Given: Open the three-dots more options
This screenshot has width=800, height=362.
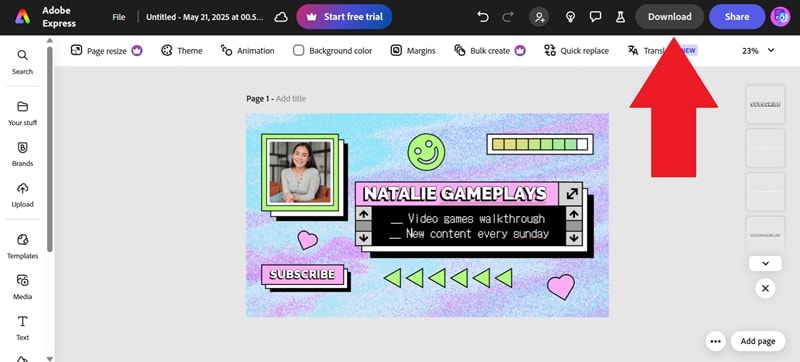Looking at the screenshot, I should click(715, 341).
